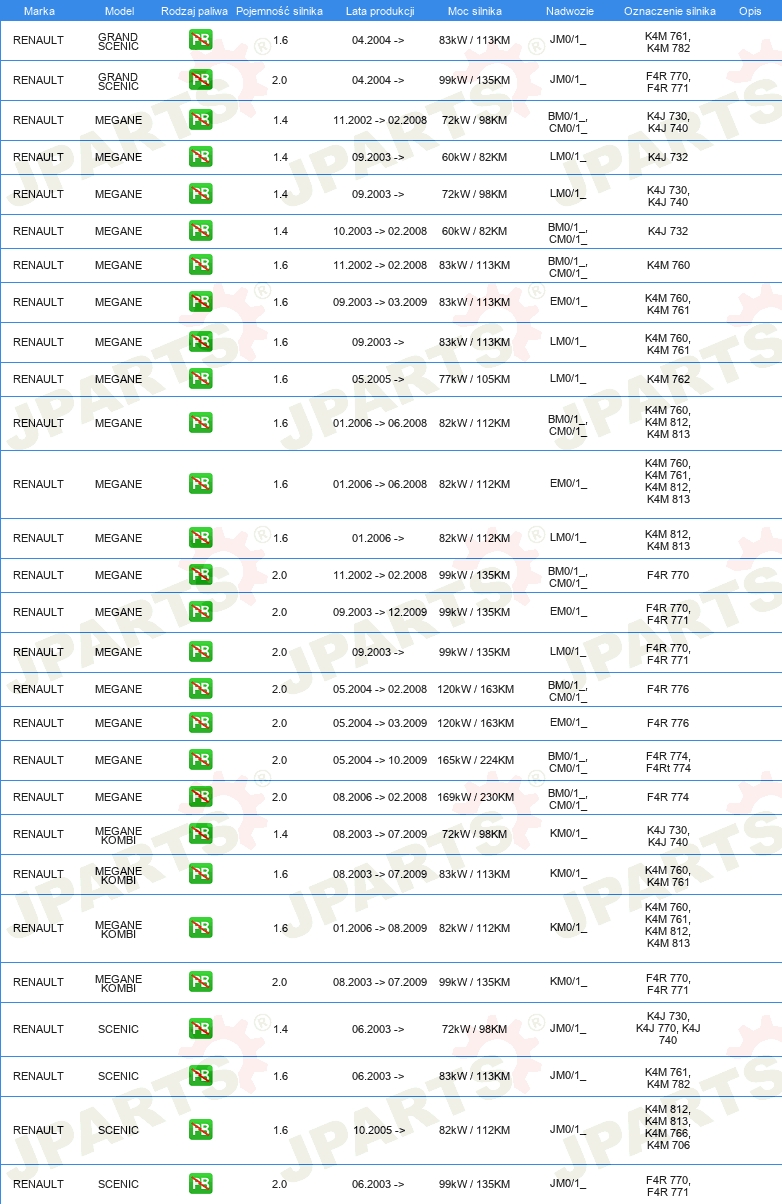Click fuel icon in MEGANE KOMBI 1.6 08.2003 row
The height and width of the screenshot is (1204, 782).
(x=200, y=874)
